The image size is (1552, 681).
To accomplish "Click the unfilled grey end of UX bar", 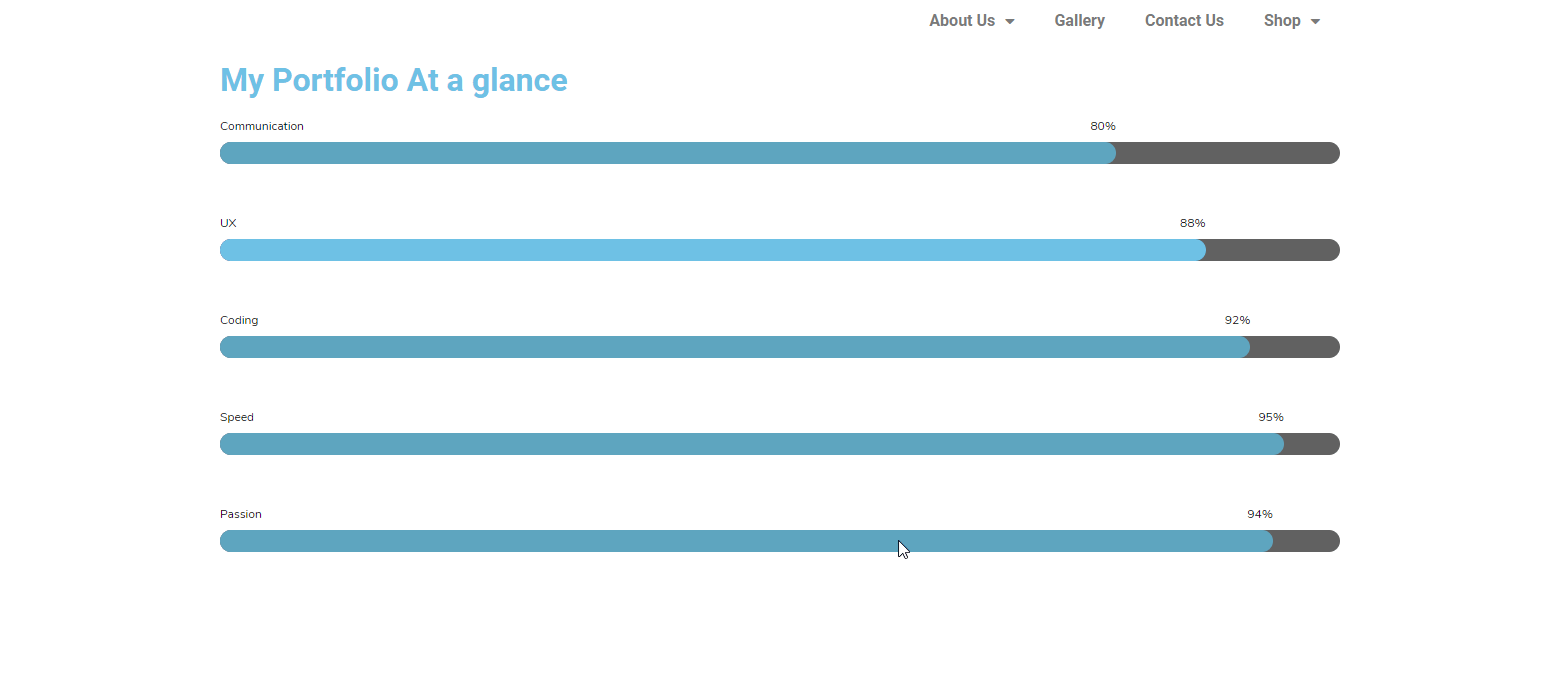I will tap(1273, 250).
